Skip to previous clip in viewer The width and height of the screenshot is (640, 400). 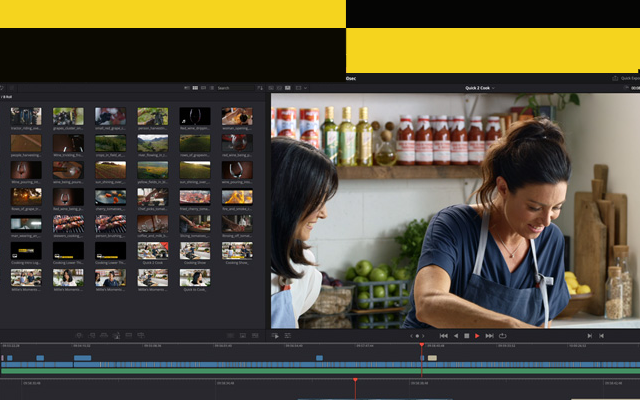pos(589,336)
